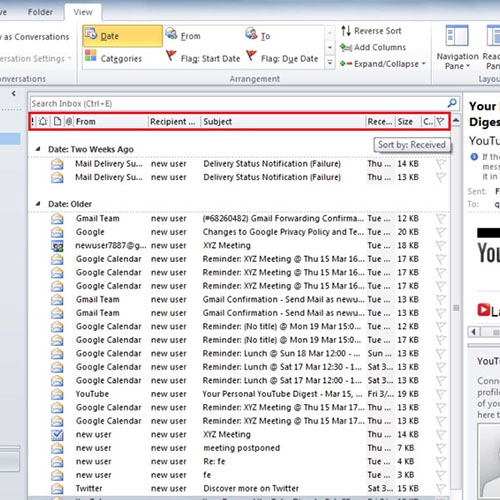Screen dimensions: 500x500
Task: Collapse the navigation pane chevron
Action: pyautogui.click(x=13, y=94)
